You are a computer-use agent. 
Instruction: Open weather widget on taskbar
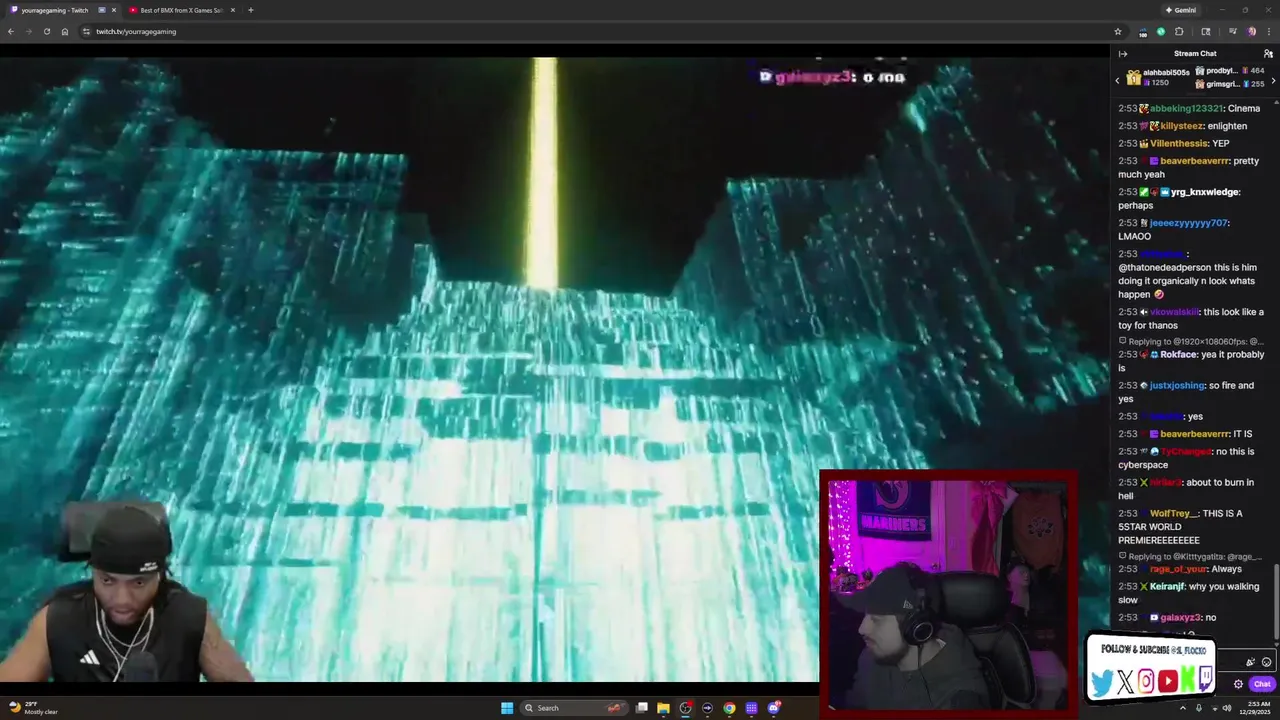[32, 708]
